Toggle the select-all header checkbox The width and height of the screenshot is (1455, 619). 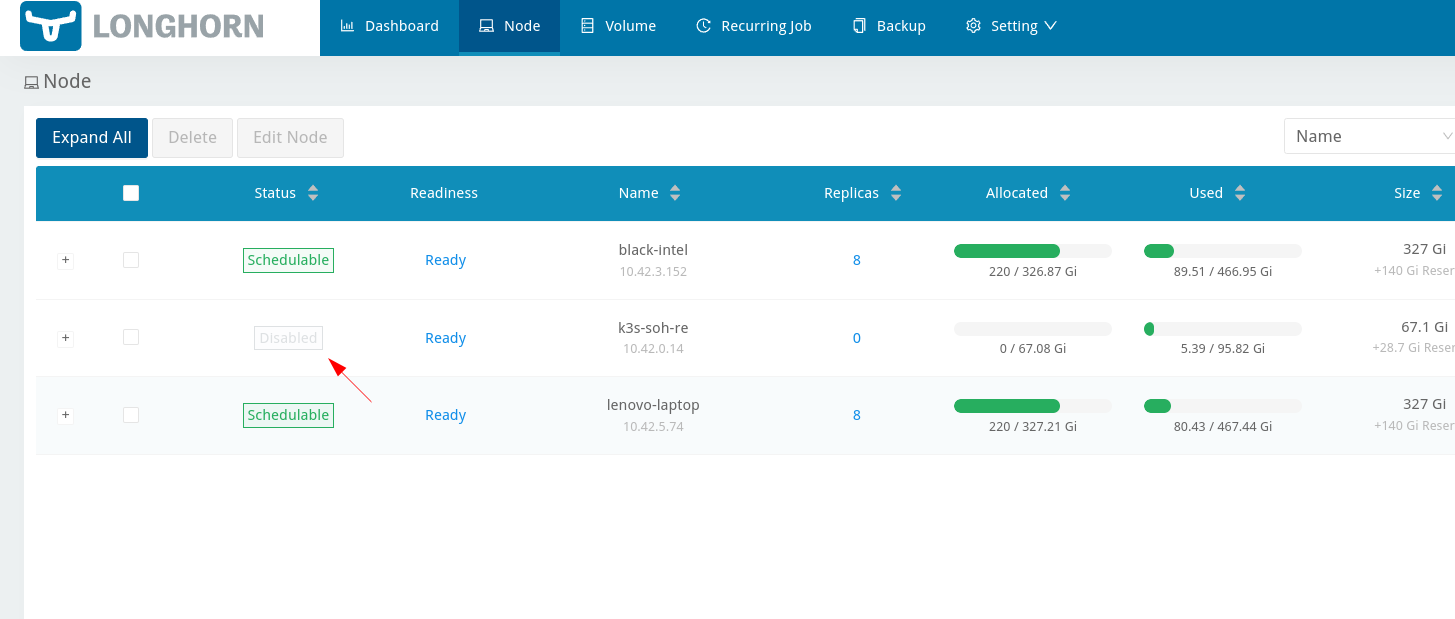click(131, 193)
